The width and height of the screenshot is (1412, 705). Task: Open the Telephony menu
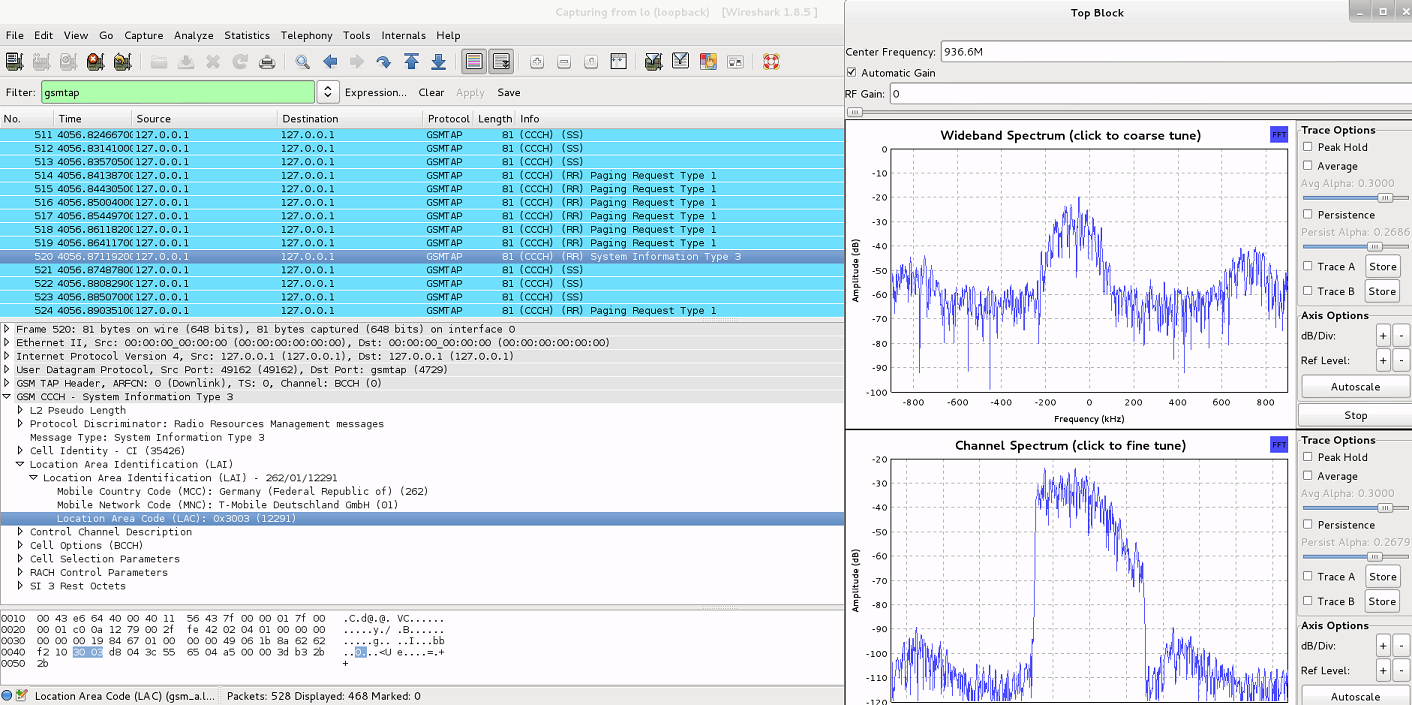(x=306, y=35)
